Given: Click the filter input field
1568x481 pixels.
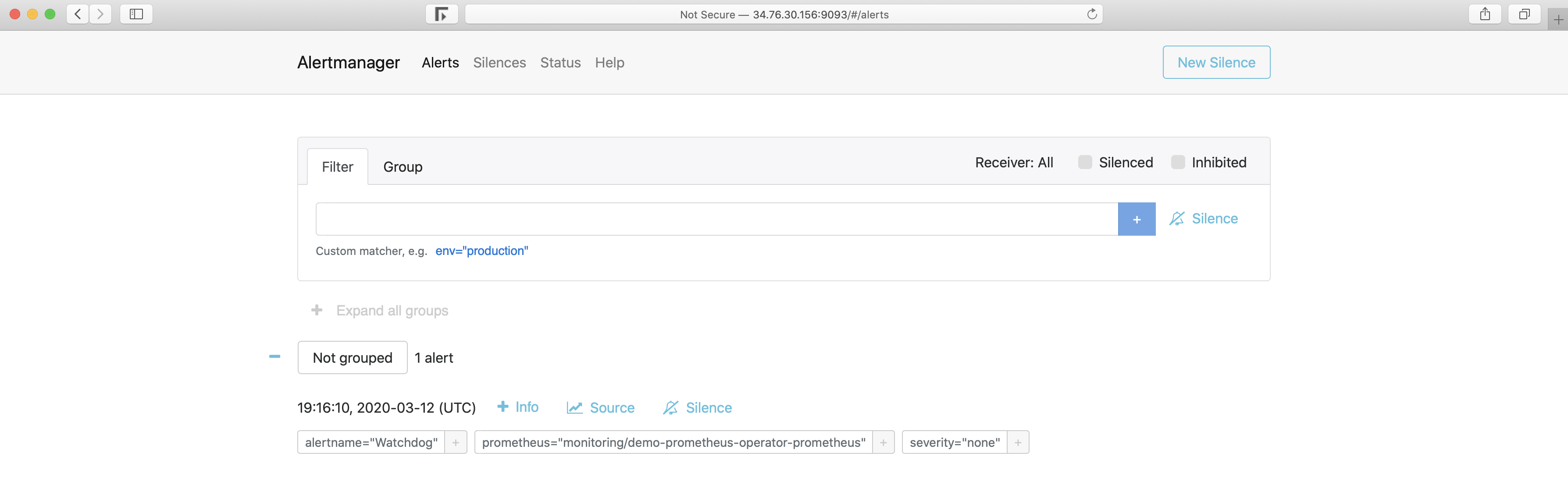Looking at the screenshot, I should pyautogui.click(x=716, y=218).
